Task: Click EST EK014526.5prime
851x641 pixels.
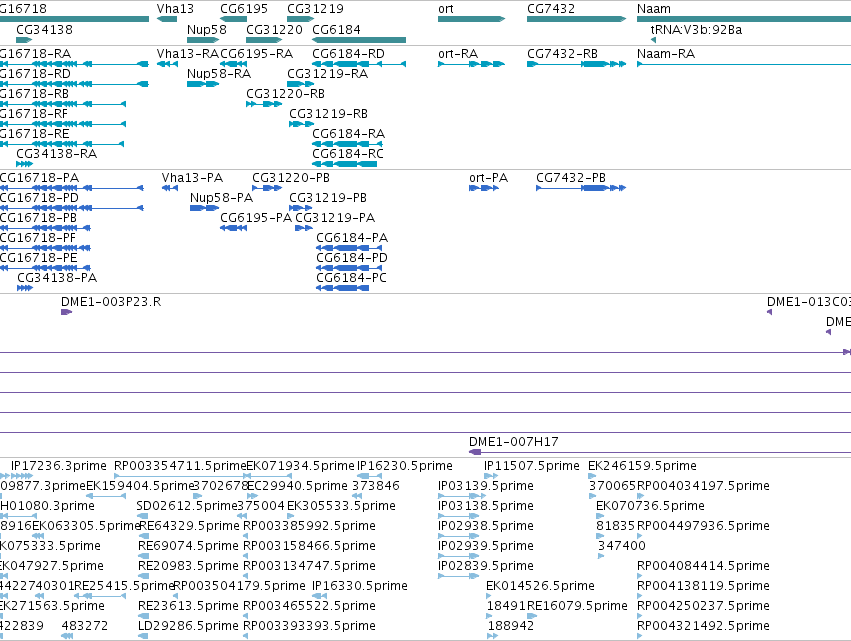Action: pos(541,587)
